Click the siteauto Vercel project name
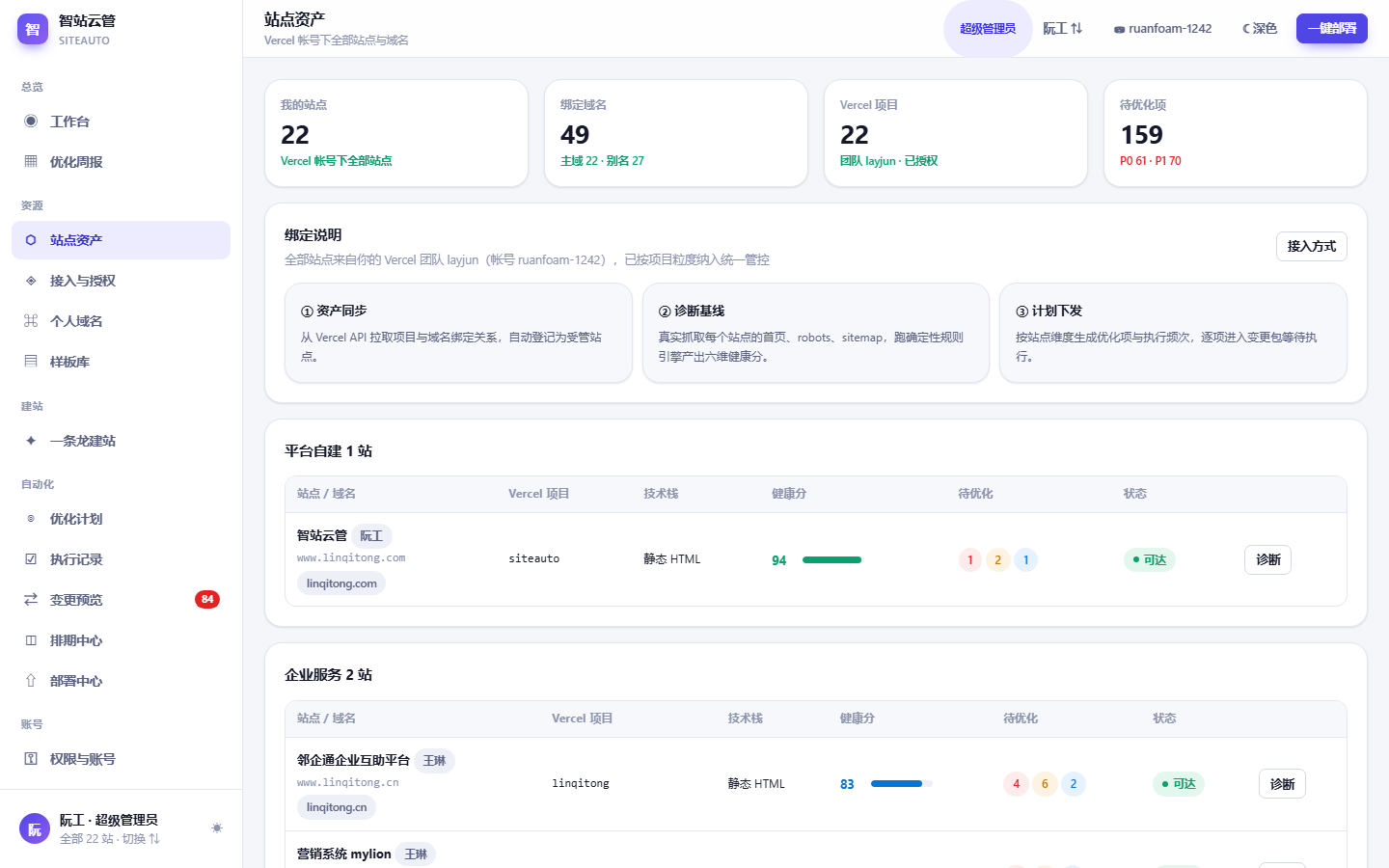The image size is (1389, 868). pos(534,559)
